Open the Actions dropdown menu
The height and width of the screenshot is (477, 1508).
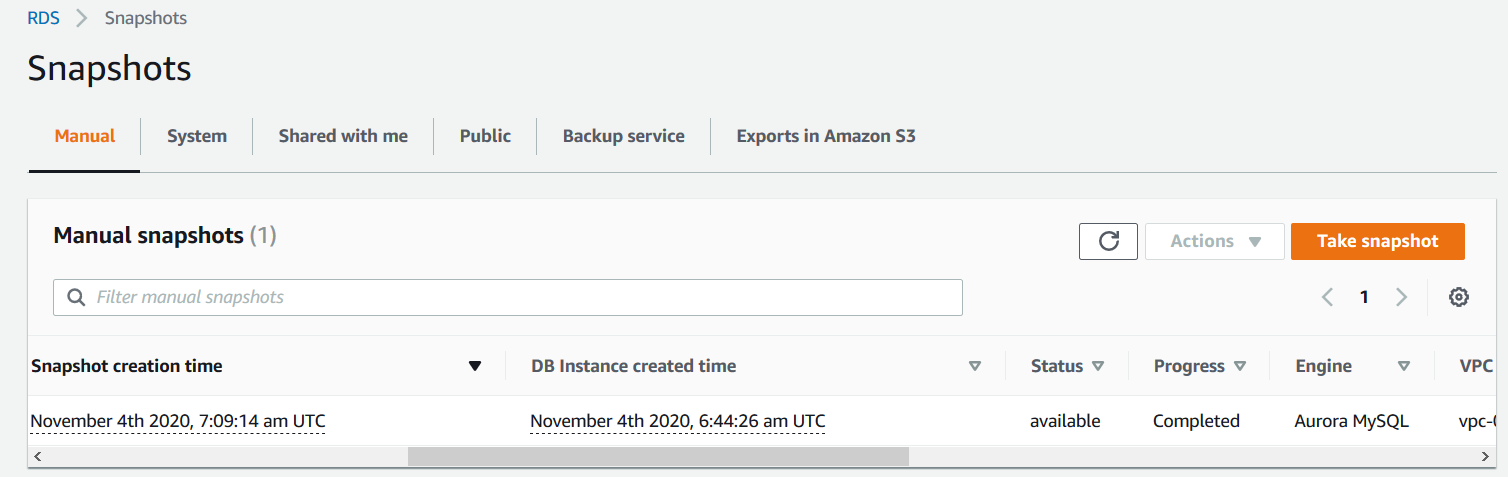pos(1214,241)
